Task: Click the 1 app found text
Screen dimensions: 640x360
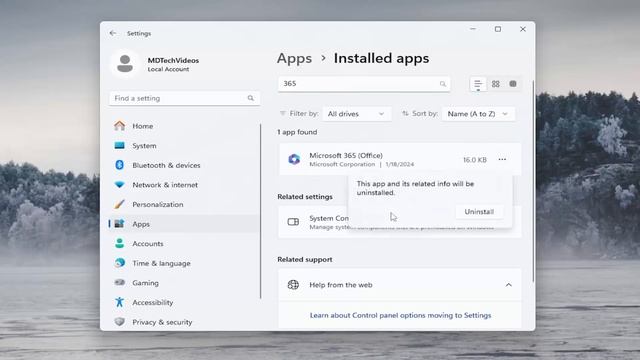Action: click(297, 132)
